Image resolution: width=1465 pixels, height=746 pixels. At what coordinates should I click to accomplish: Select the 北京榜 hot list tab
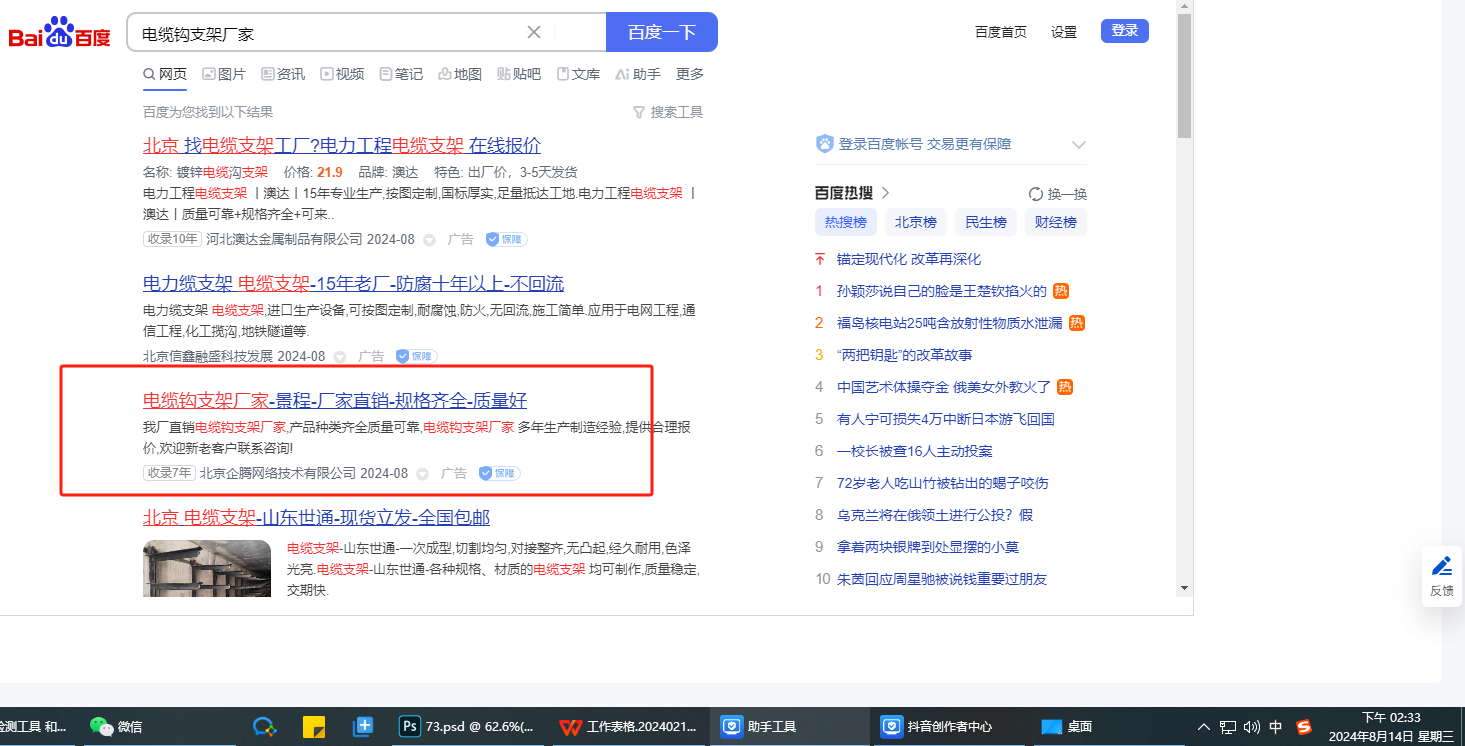915,222
